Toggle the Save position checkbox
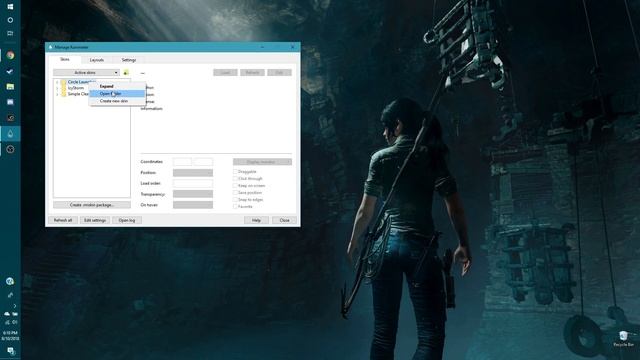Screen dimensions: 640x360 tap(235, 192)
